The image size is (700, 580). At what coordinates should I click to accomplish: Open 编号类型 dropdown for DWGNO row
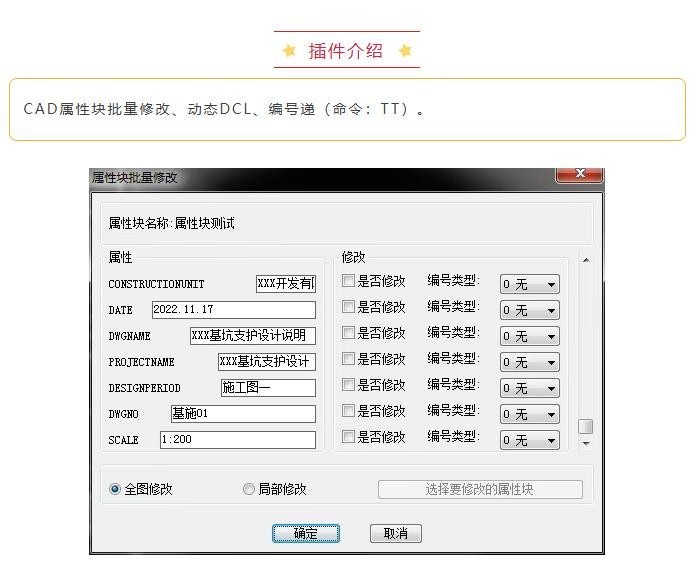point(529,414)
